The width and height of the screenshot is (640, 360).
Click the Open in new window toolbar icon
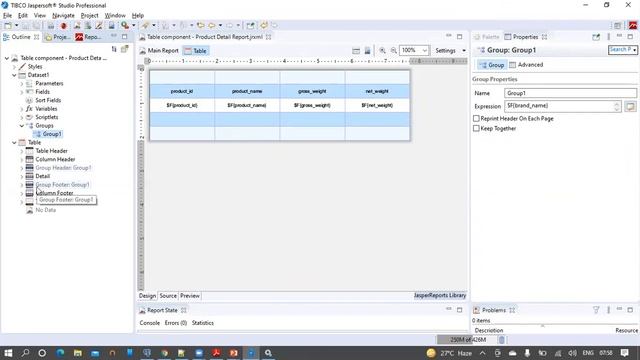(x=250, y=26)
